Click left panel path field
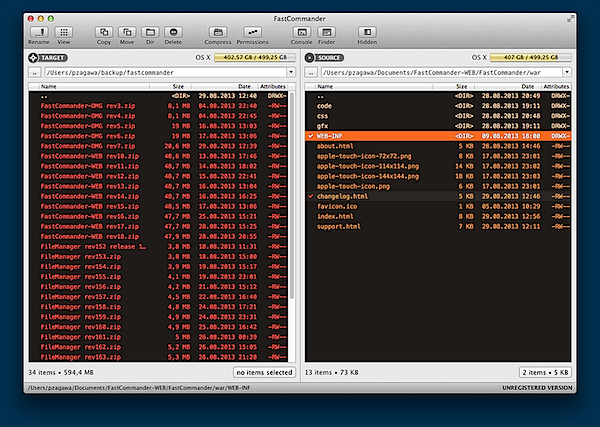The image size is (600, 427). [166, 72]
